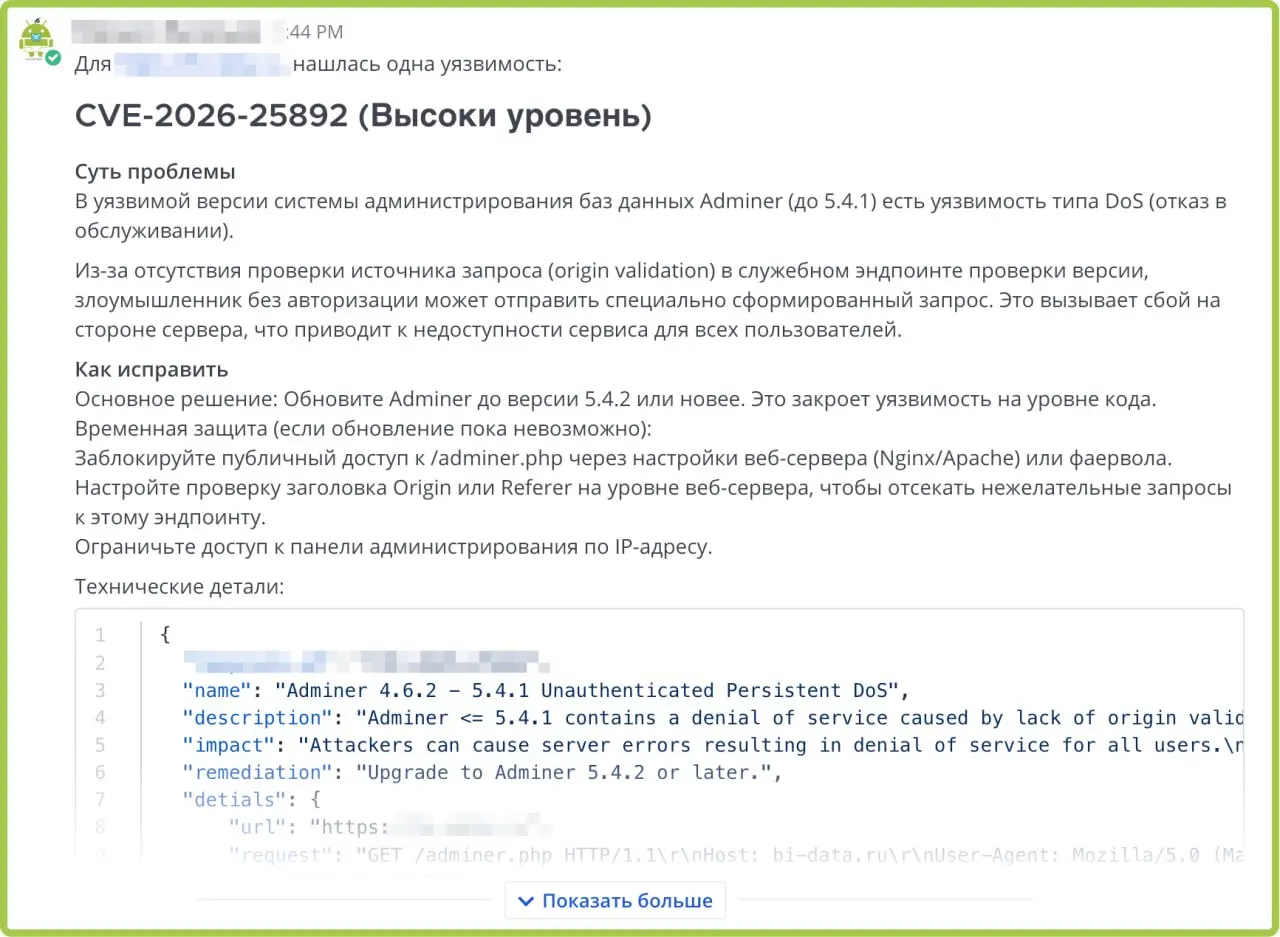Select heading "CVE-2026-25892 (Высоки уровень)"

[363, 117]
